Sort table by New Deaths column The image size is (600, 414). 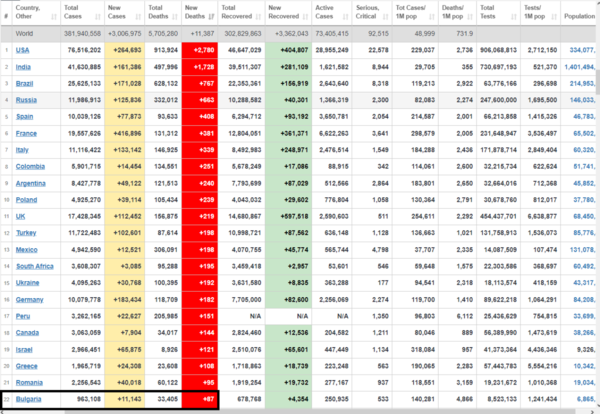point(197,13)
